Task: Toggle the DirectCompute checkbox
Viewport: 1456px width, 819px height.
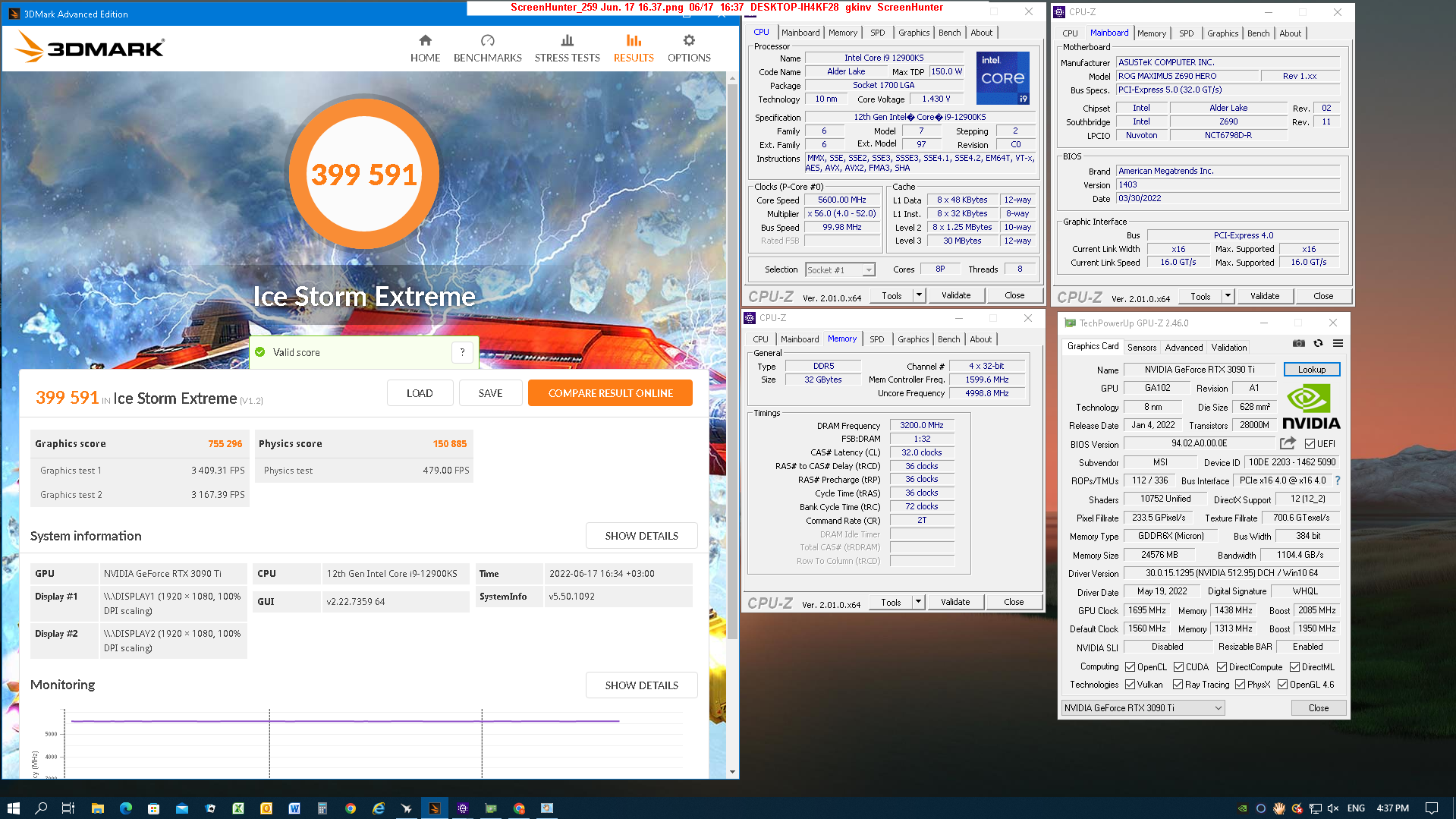Action: [x=1222, y=666]
